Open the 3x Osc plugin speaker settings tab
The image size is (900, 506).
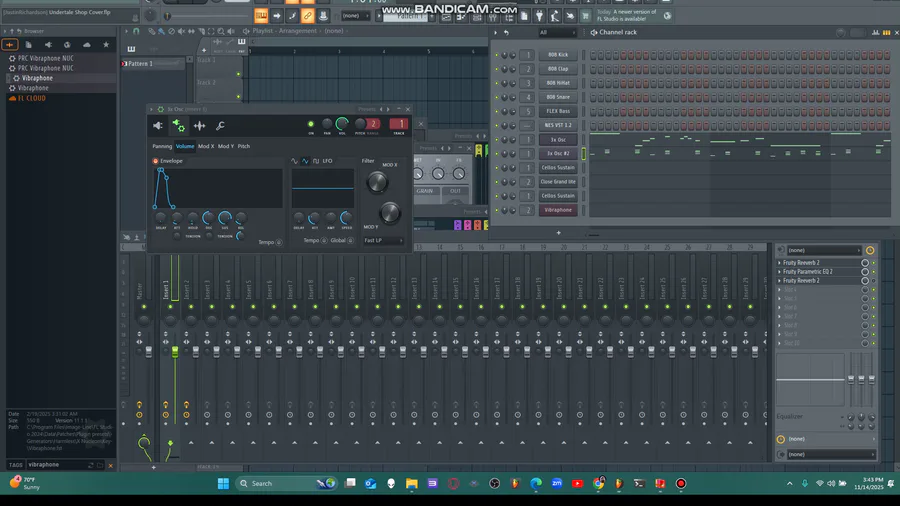[x=158, y=126]
